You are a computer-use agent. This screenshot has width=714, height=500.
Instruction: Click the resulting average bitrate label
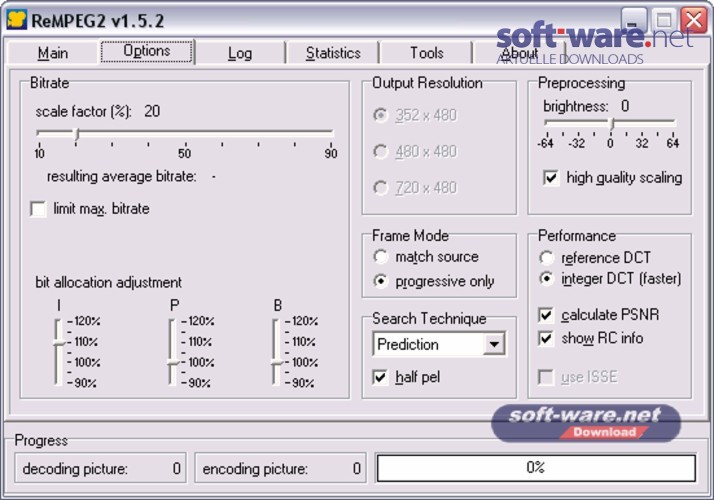pyautogui.click(x=122, y=177)
